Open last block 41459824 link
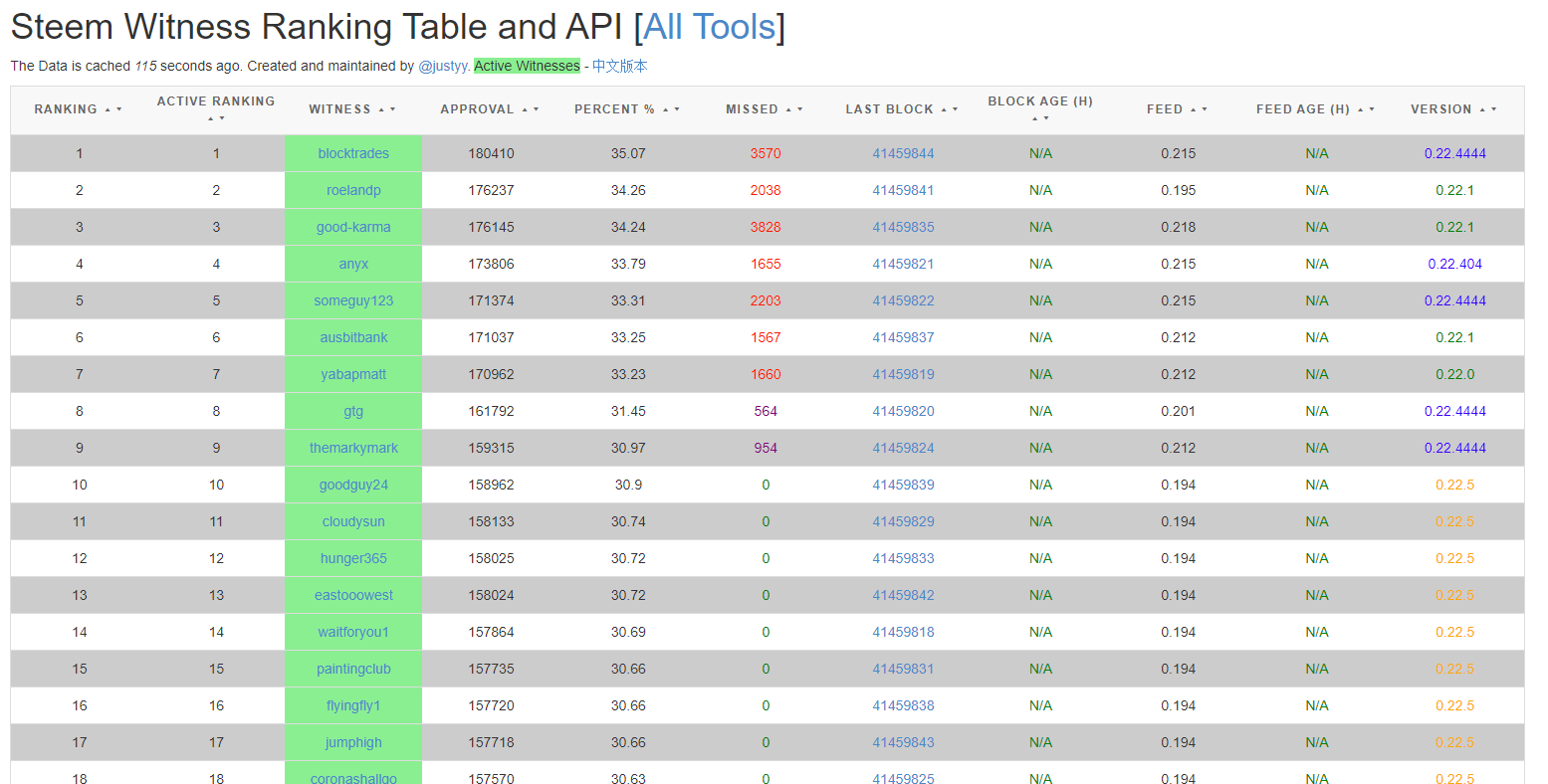1548x784 pixels. [x=903, y=448]
